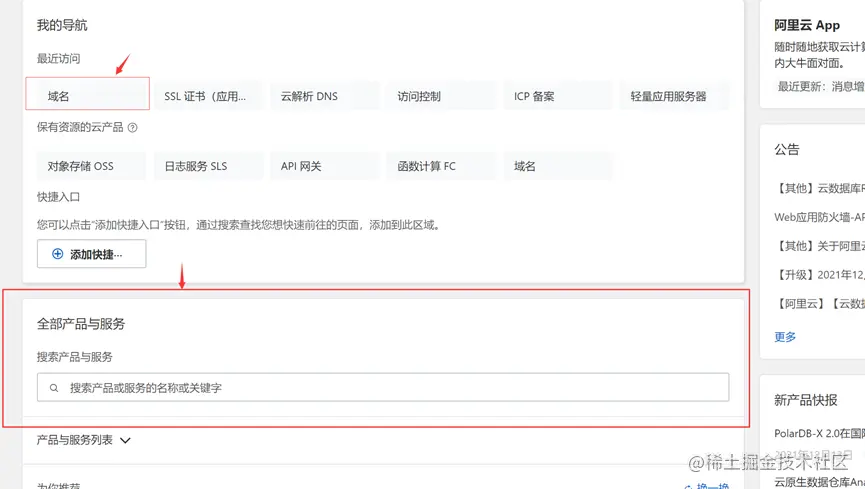Open 轻量应用服务器 shortcut

674,96
